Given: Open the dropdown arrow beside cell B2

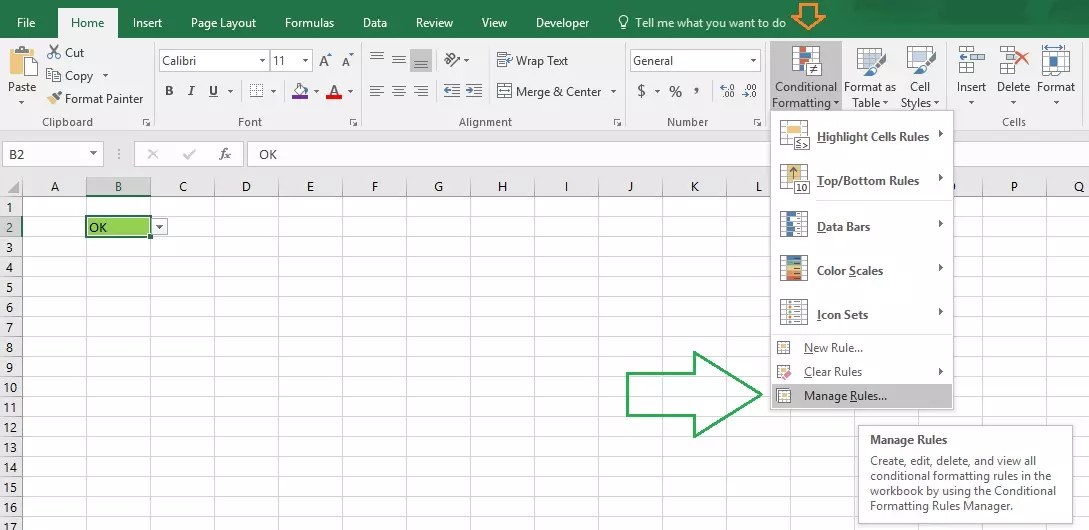Looking at the screenshot, I should 159,227.
